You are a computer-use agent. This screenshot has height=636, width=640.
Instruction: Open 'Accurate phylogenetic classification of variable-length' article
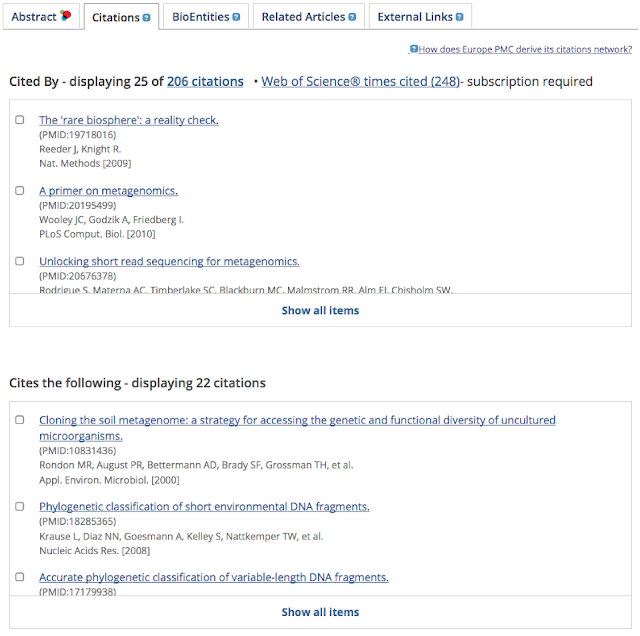pyautogui.click(x=213, y=577)
